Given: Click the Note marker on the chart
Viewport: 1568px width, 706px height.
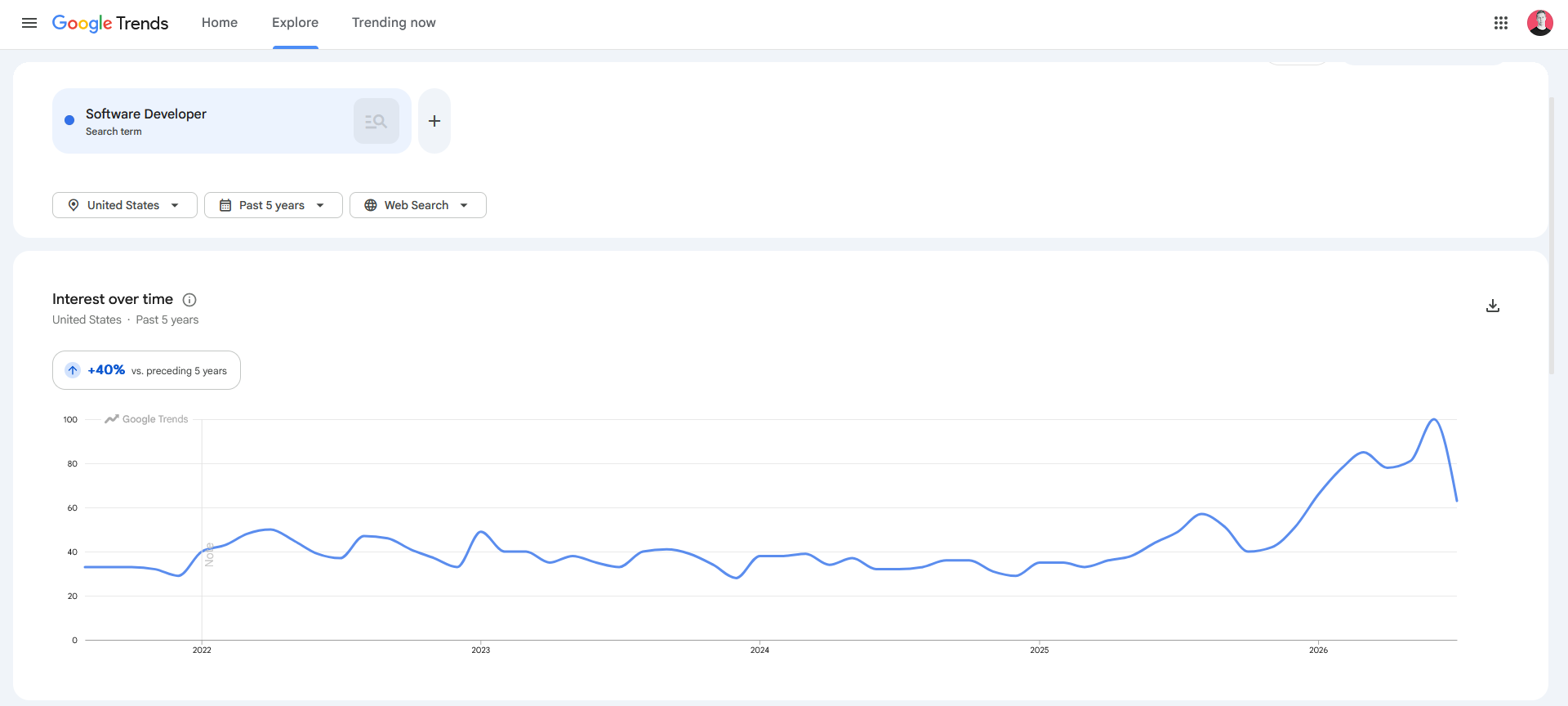Looking at the screenshot, I should pos(209,555).
